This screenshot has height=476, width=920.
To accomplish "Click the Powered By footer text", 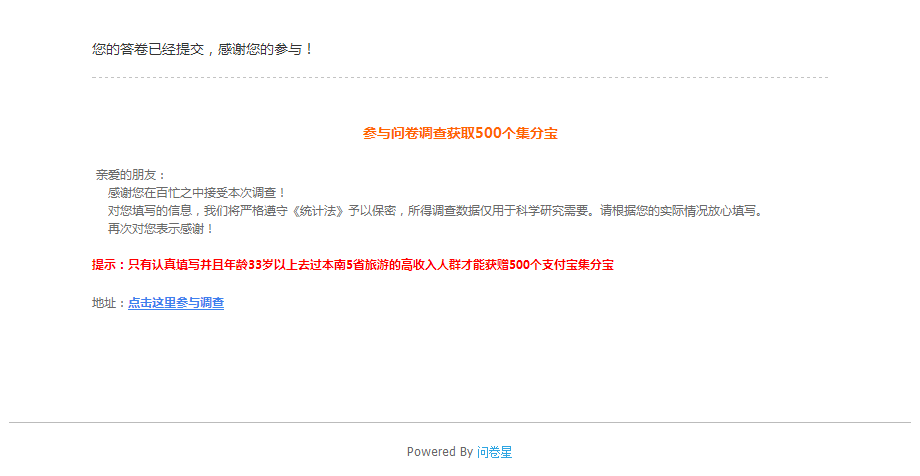I will click(439, 452).
